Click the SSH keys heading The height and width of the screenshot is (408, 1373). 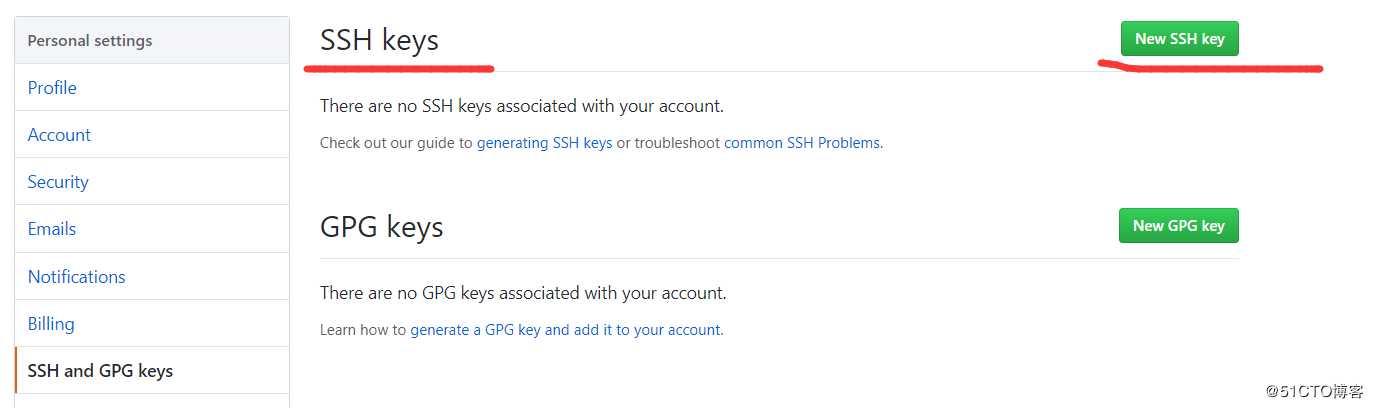379,40
